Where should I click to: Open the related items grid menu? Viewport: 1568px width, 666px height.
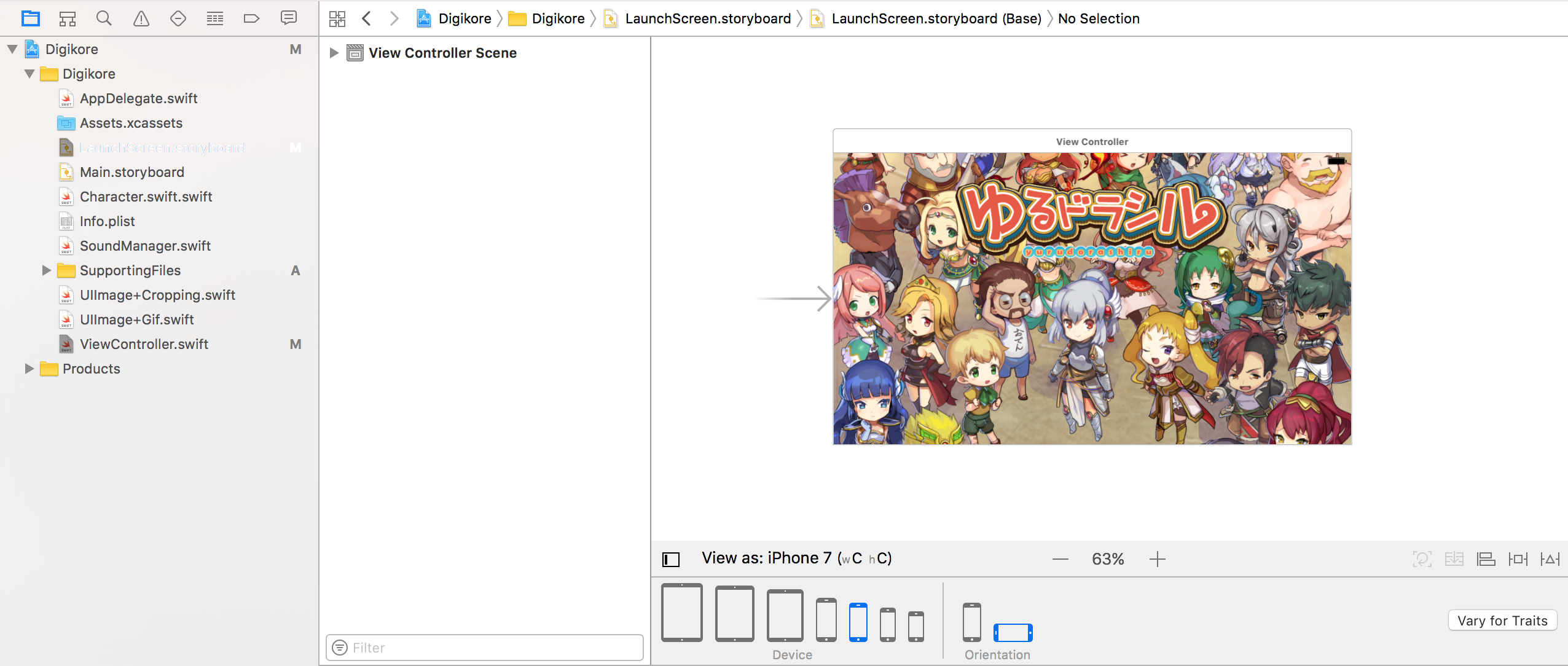click(337, 18)
